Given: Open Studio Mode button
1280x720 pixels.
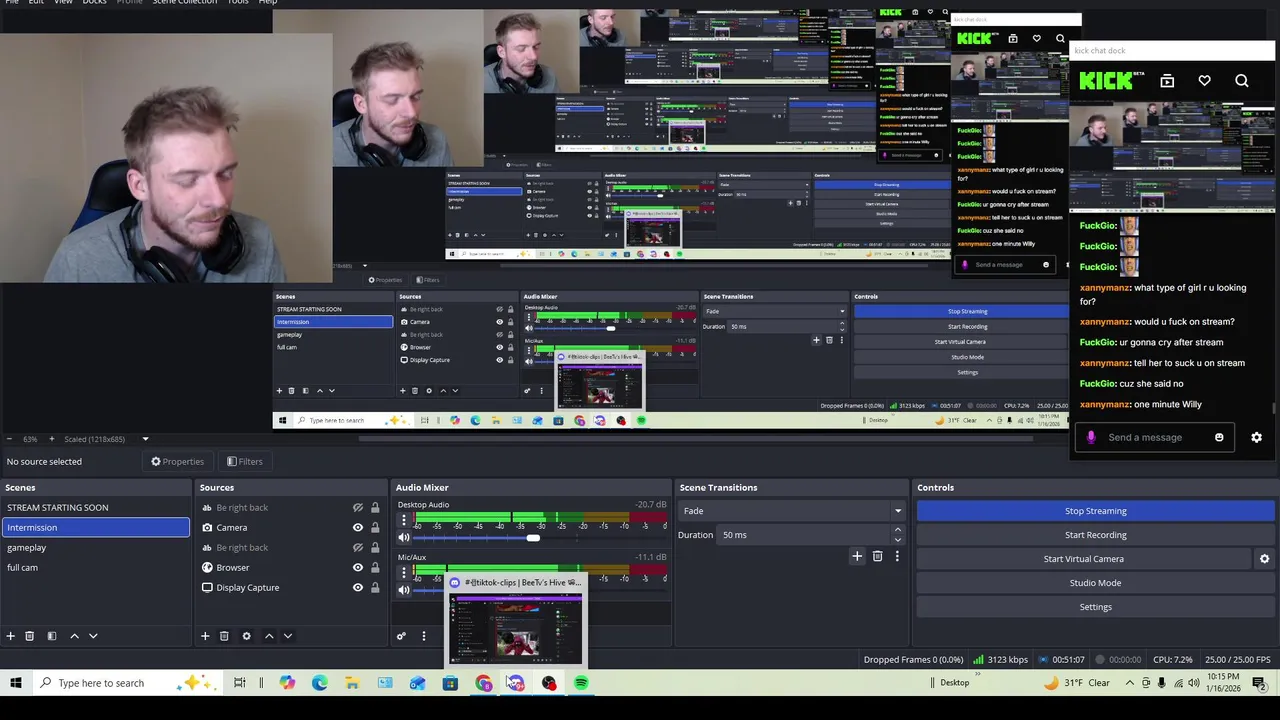Looking at the screenshot, I should [x=1095, y=583].
